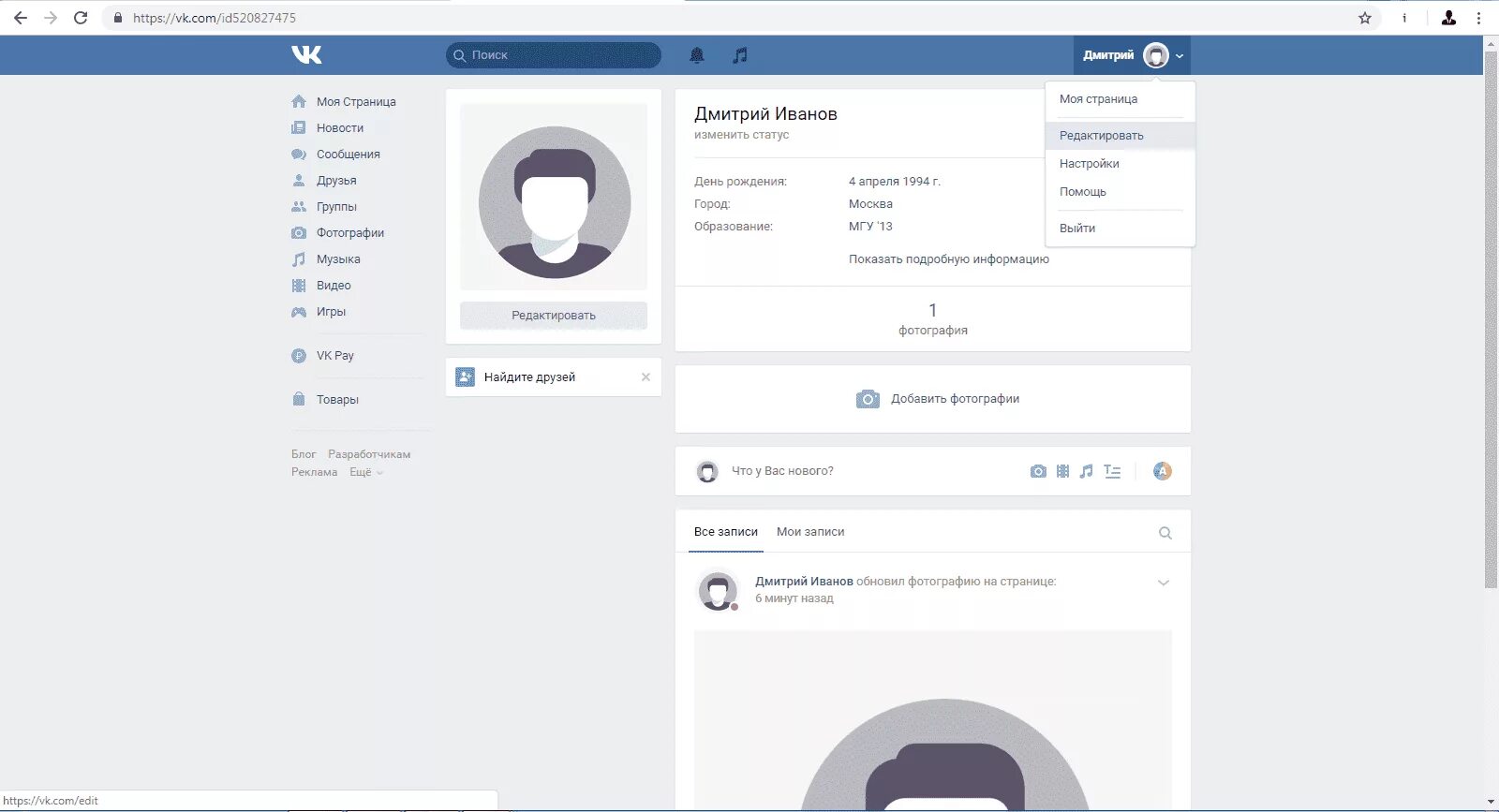This screenshot has height=812, width=1499.
Task: Click the VK logo in header
Action: [306, 55]
